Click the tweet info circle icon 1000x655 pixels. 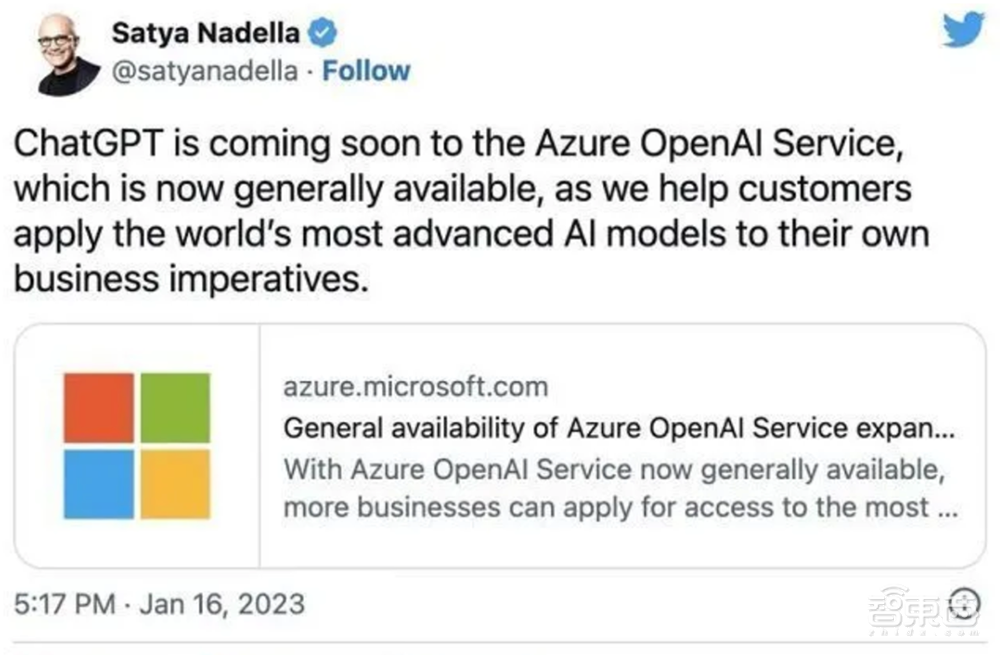966,603
